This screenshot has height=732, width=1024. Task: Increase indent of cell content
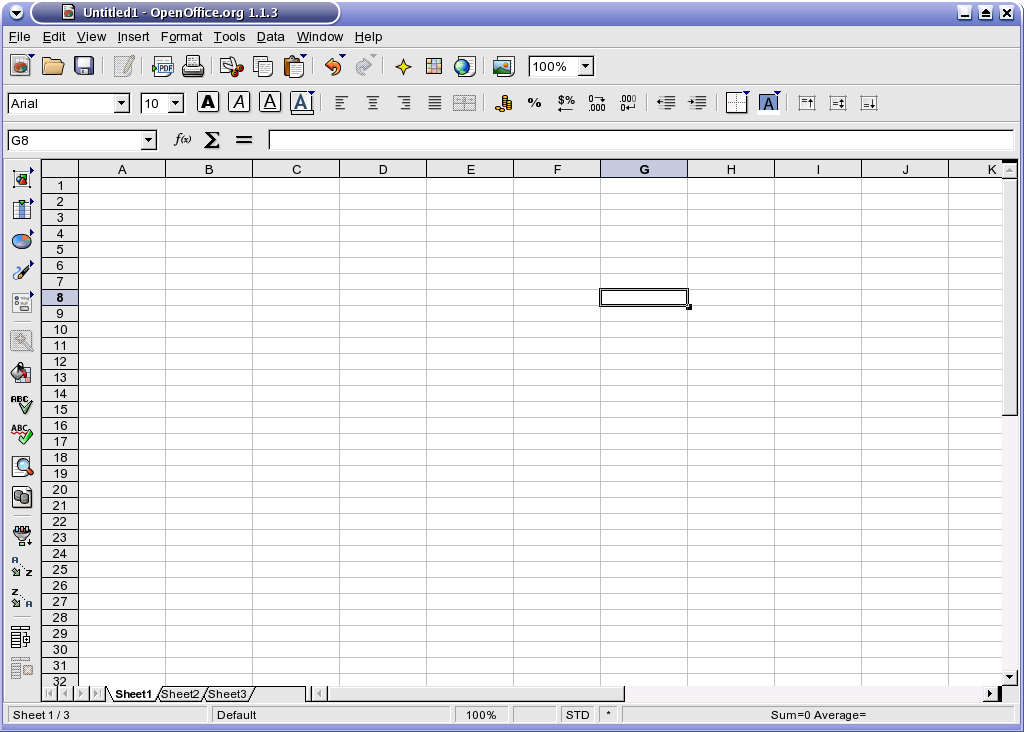(697, 103)
